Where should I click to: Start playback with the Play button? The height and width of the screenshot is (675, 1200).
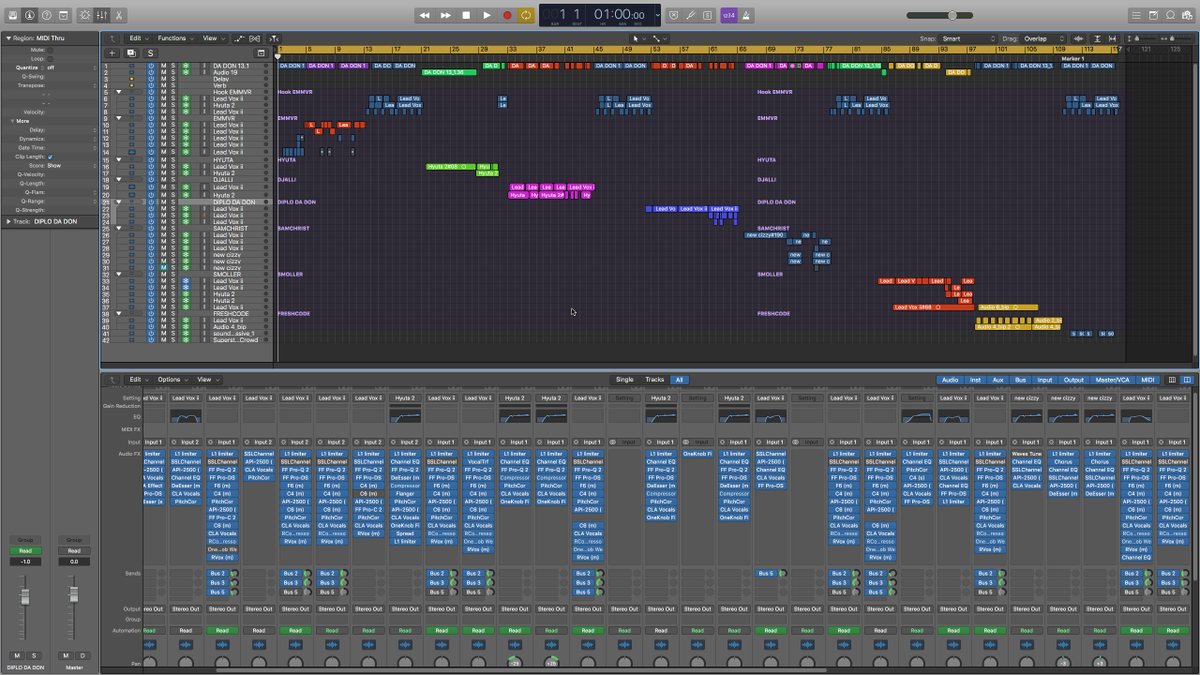487,15
